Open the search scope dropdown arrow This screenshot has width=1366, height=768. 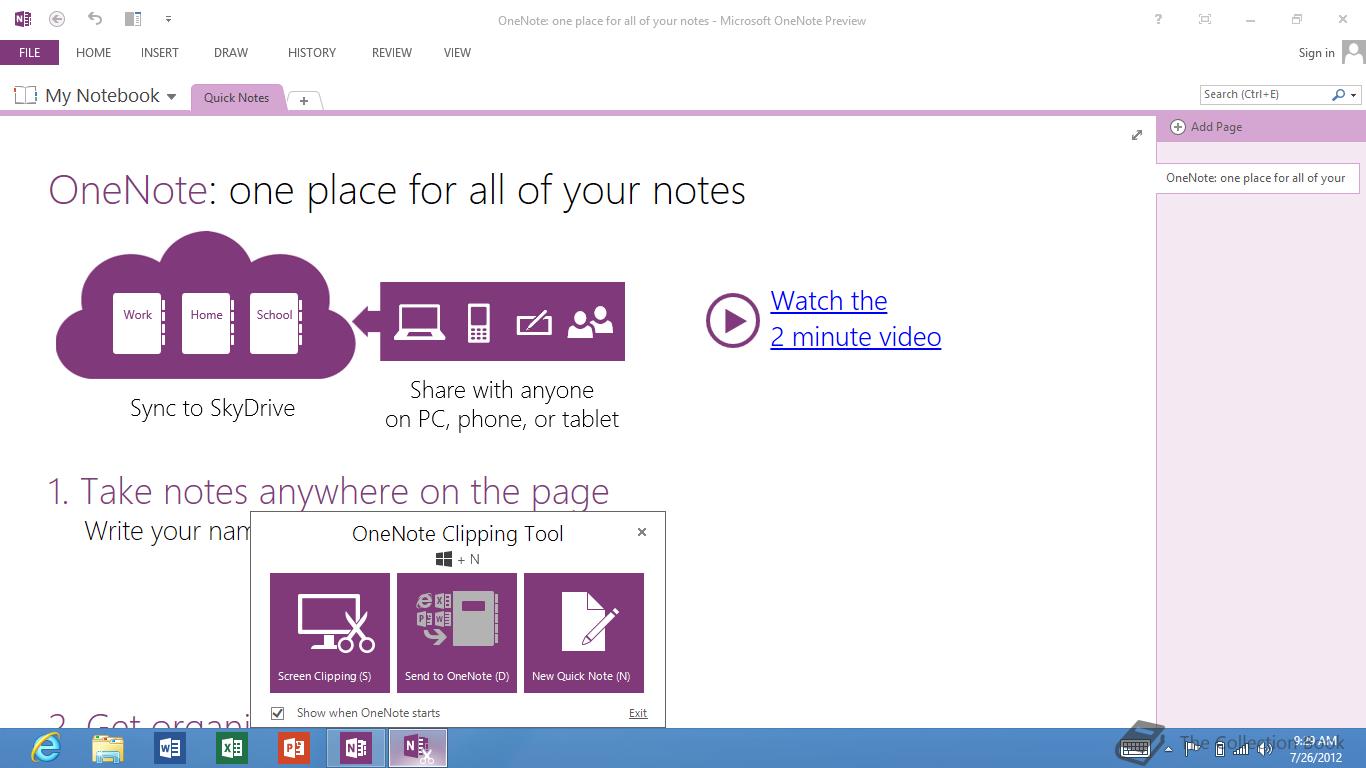click(1354, 95)
